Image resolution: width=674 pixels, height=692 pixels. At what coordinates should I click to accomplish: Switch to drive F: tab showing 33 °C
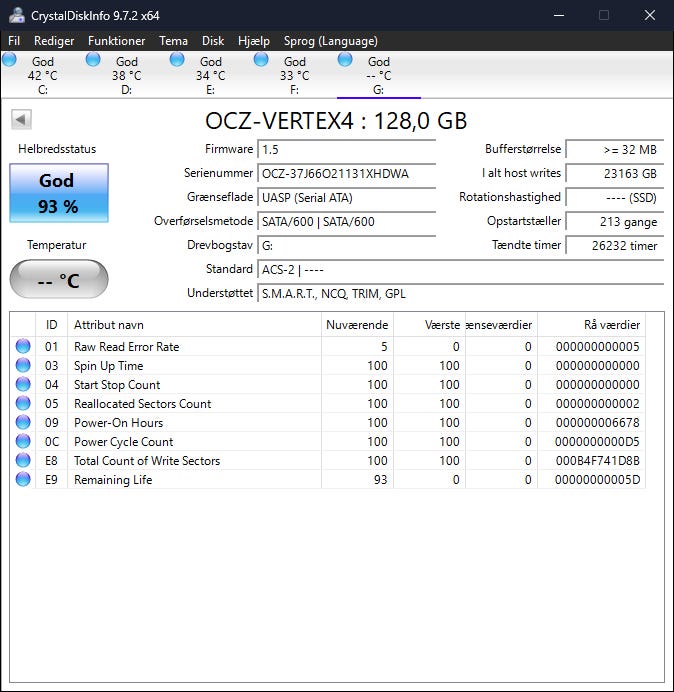294,75
